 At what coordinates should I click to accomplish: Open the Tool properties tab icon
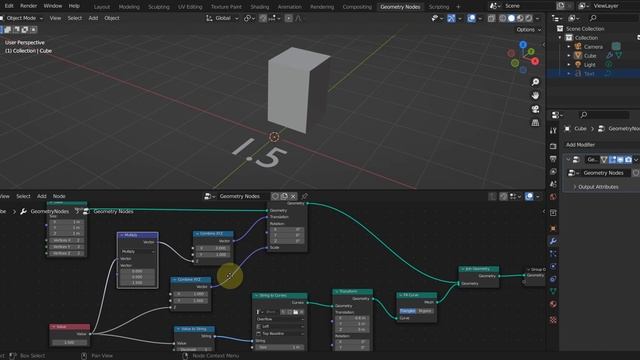point(553,131)
